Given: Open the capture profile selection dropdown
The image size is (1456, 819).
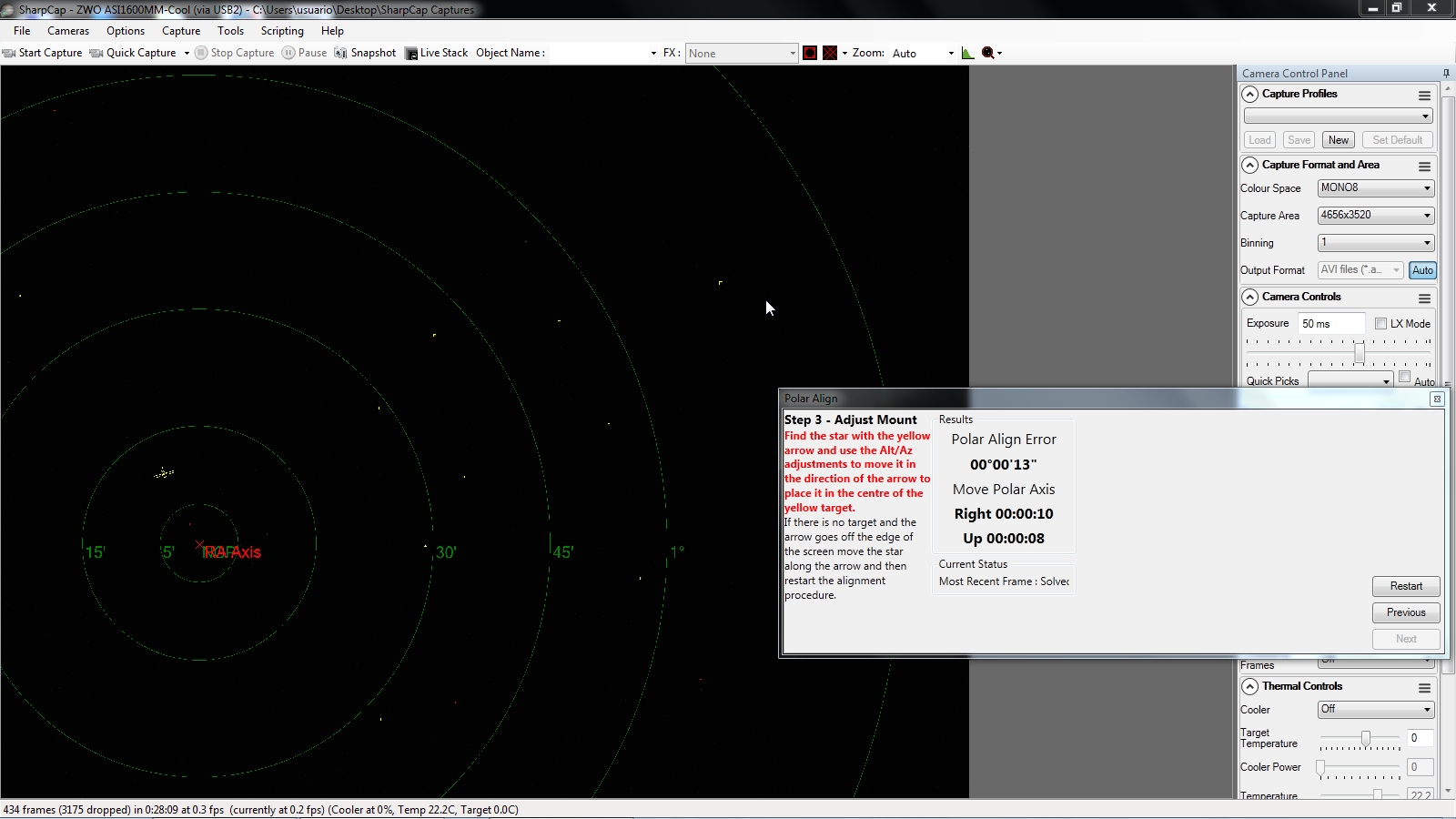Looking at the screenshot, I should point(1338,116).
